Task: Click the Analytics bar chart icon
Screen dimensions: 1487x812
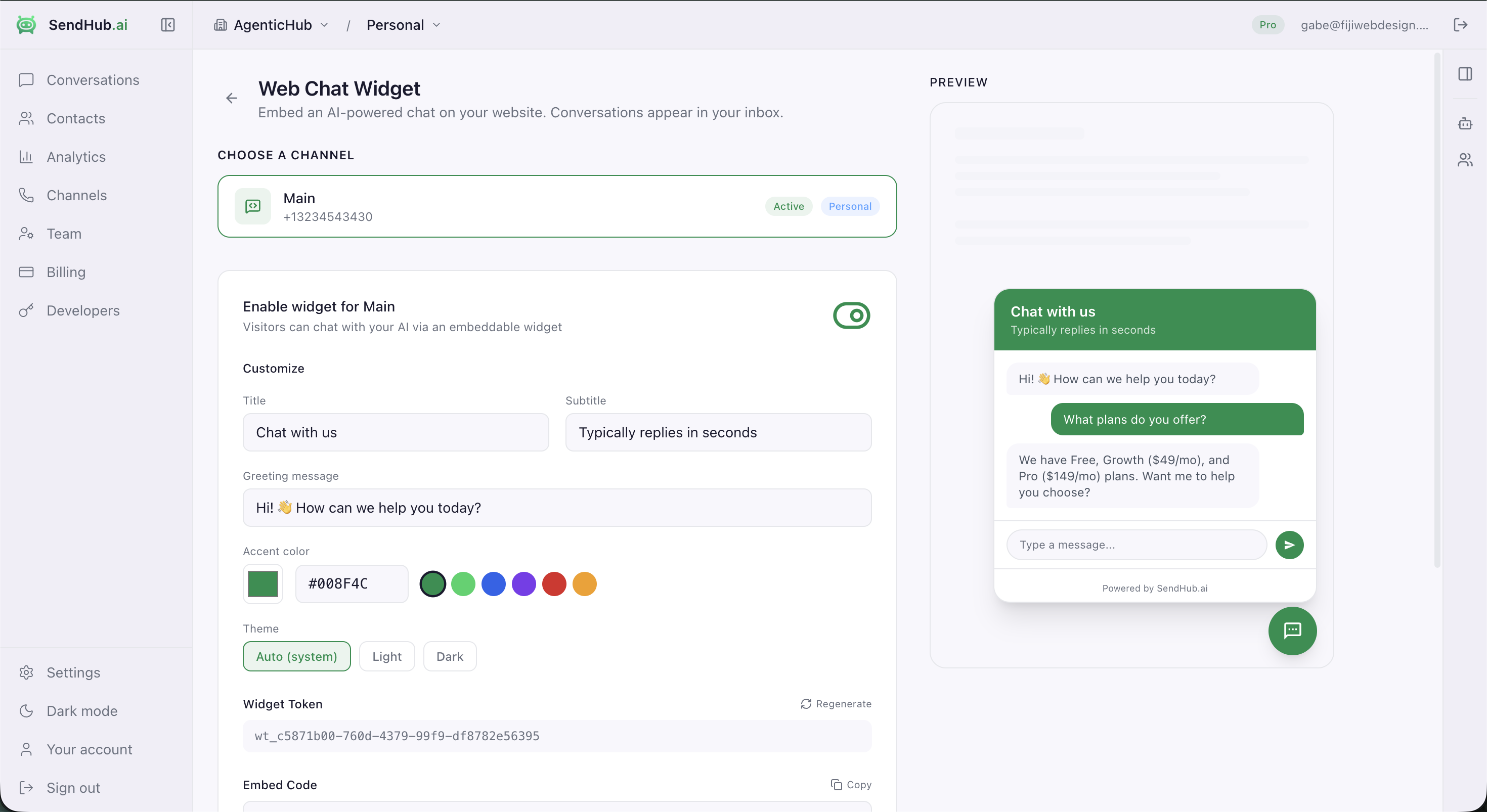Action: (x=26, y=157)
